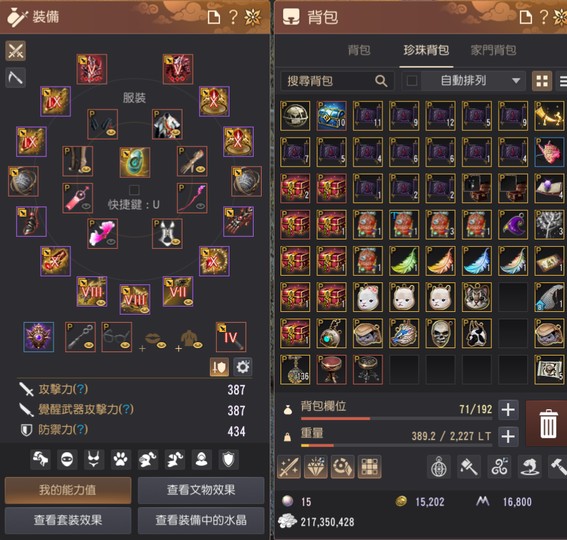
Task: Toggle the shield armor display icon
Action: pyautogui.click(x=229, y=460)
